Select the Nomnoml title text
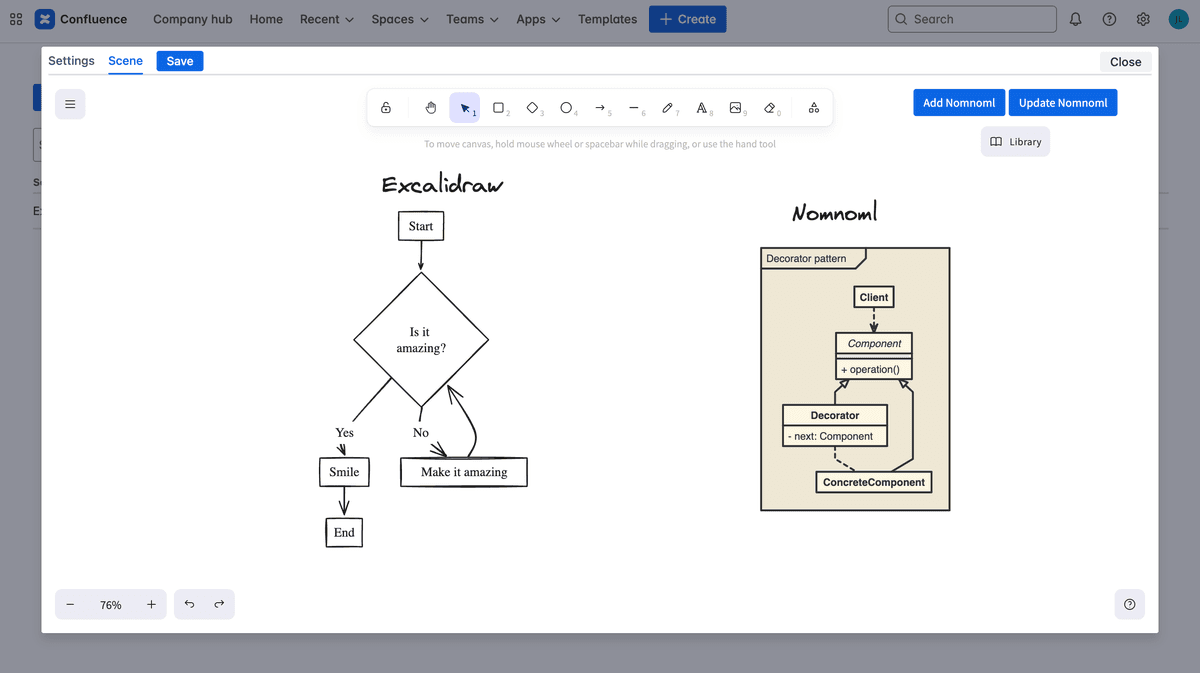1200x673 pixels. [x=835, y=212]
